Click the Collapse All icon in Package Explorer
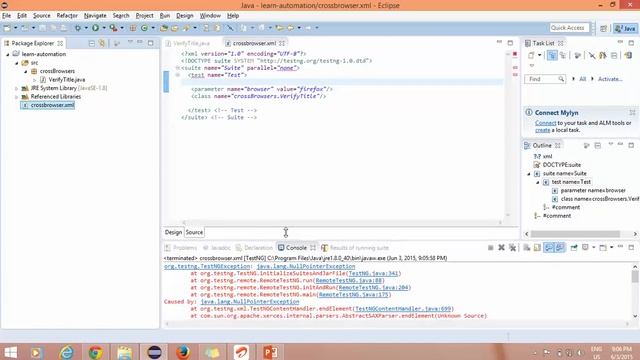This screenshot has width=640, height=360. point(91,43)
